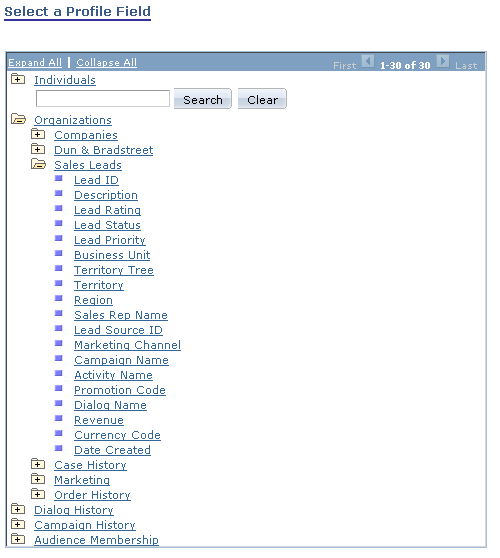The height and width of the screenshot is (558, 500).
Task: Open the Organizations tree link
Action: (73, 120)
